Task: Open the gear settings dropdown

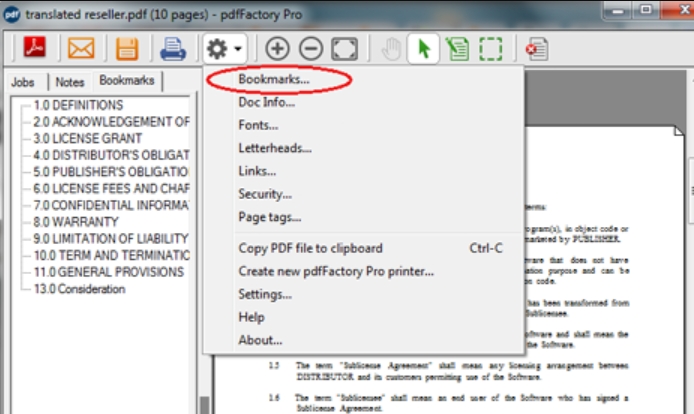Action: click(x=224, y=48)
